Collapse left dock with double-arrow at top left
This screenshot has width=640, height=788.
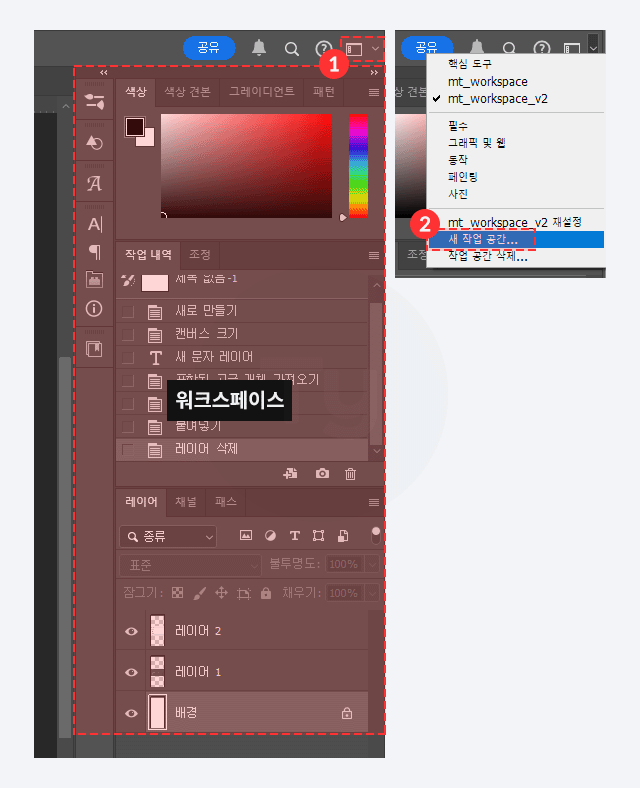point(103,73)
